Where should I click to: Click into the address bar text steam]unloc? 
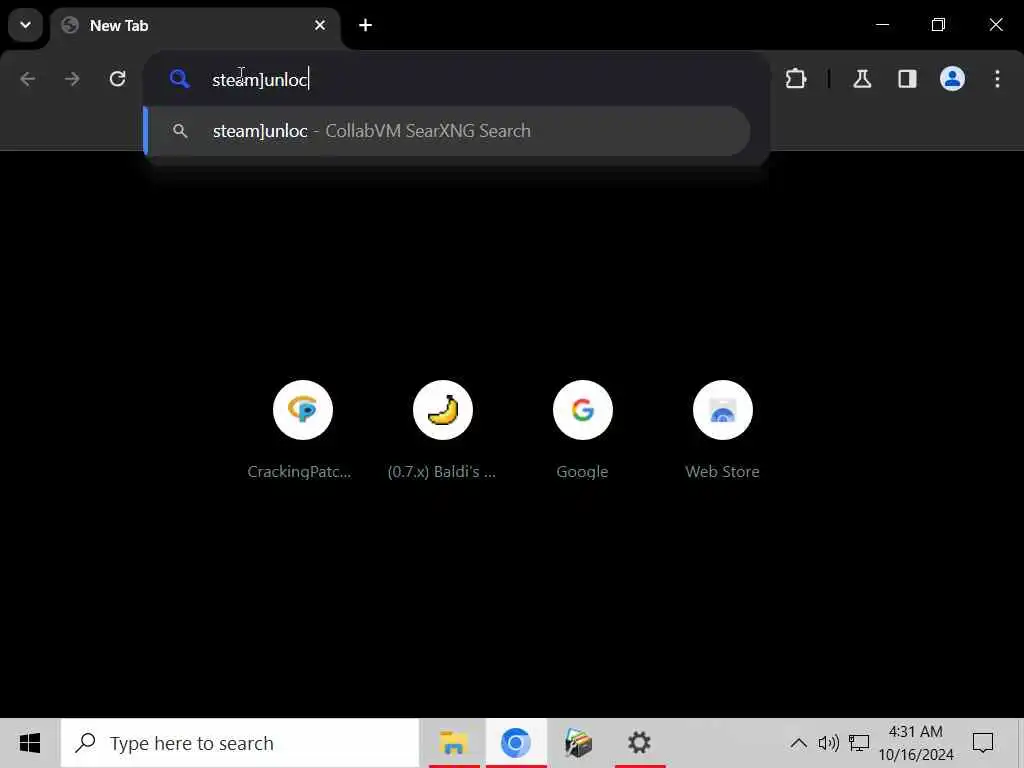pos(260,80)
